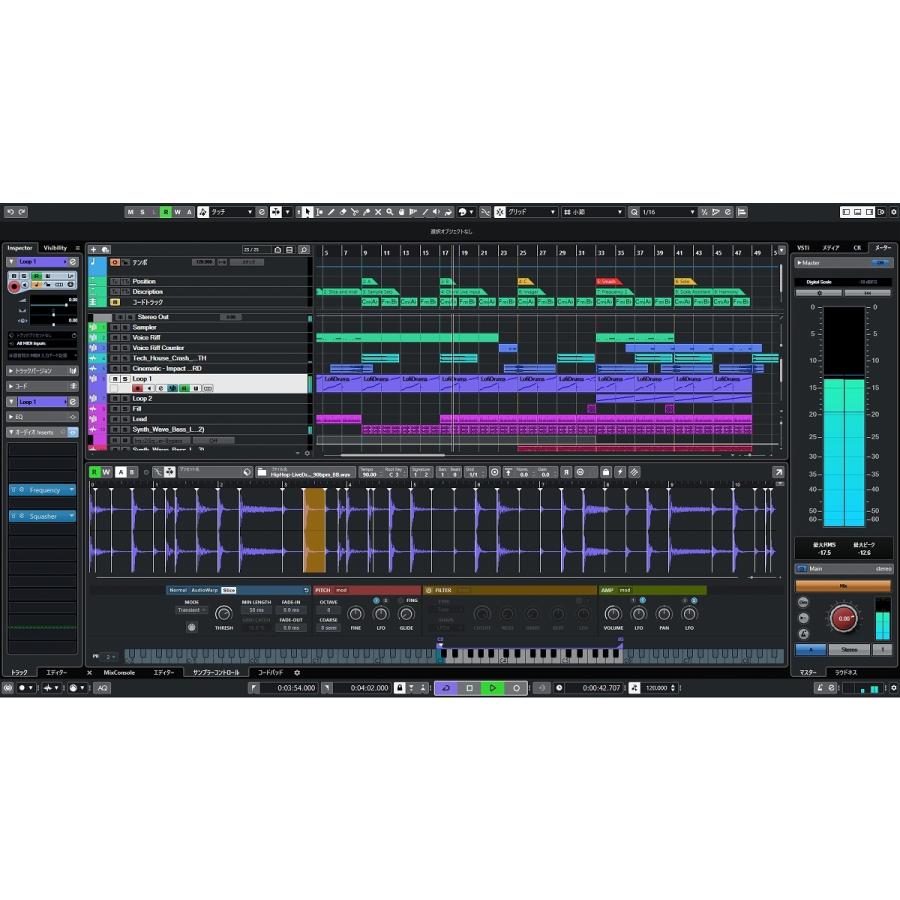The height and width of the screenshot is (900, 900).
Task: Open the MixConsole tab in lower zone
Action: coord(119,673)
